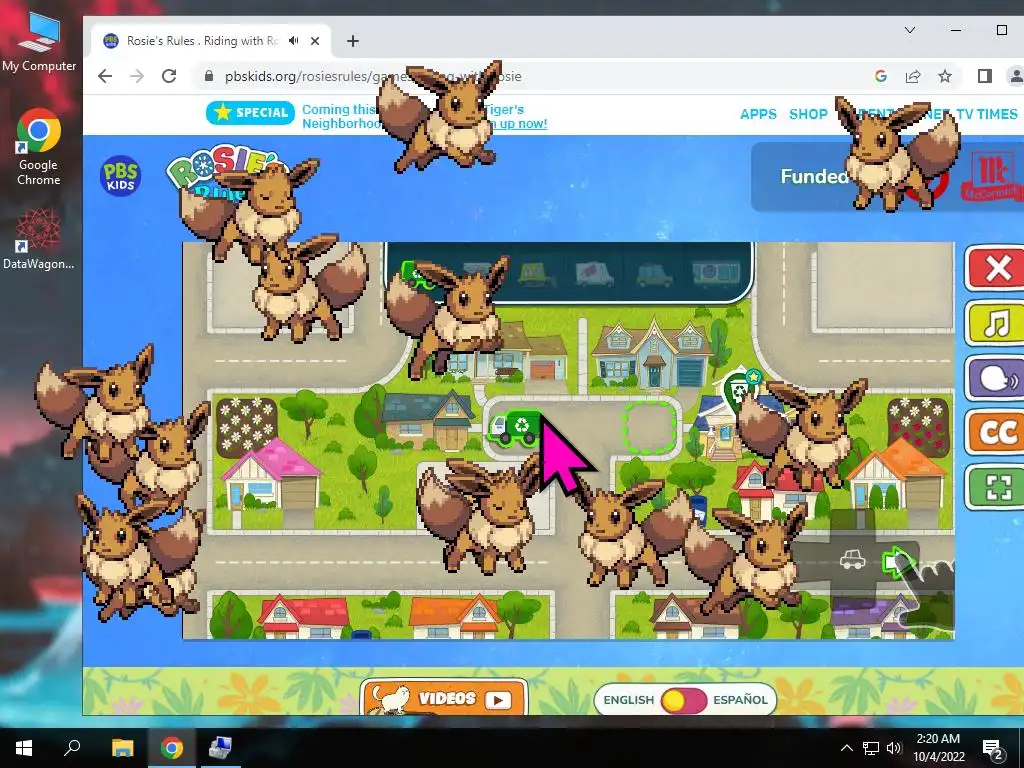The image size is (1024, 768).
Task: Select the ice cream truck vehicle in tray
Action: click(536, 274)
